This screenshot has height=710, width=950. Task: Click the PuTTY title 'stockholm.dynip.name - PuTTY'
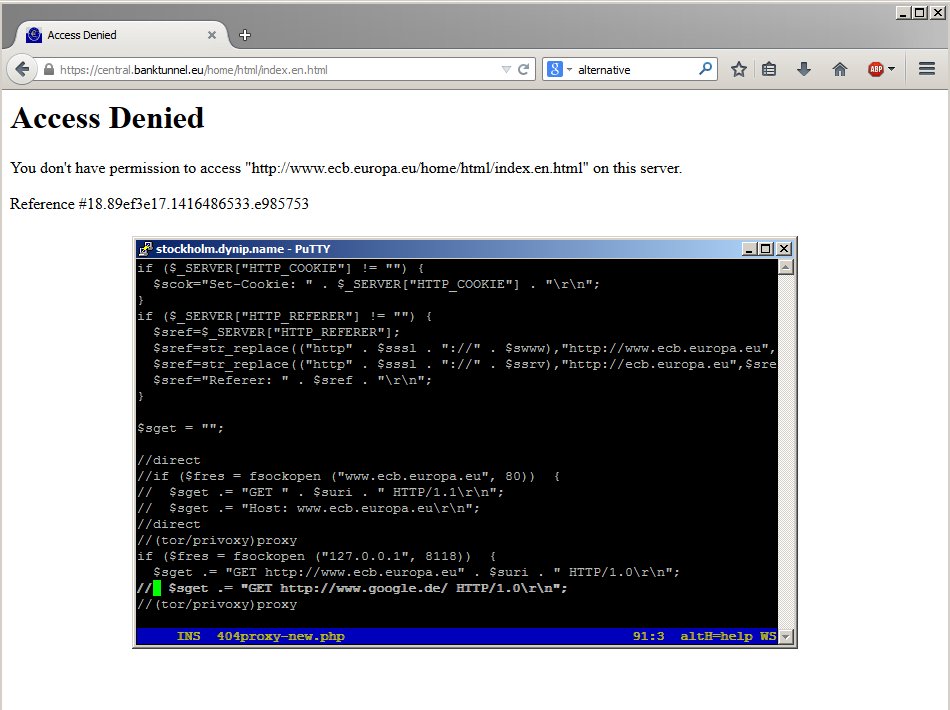tap(243, 249)
